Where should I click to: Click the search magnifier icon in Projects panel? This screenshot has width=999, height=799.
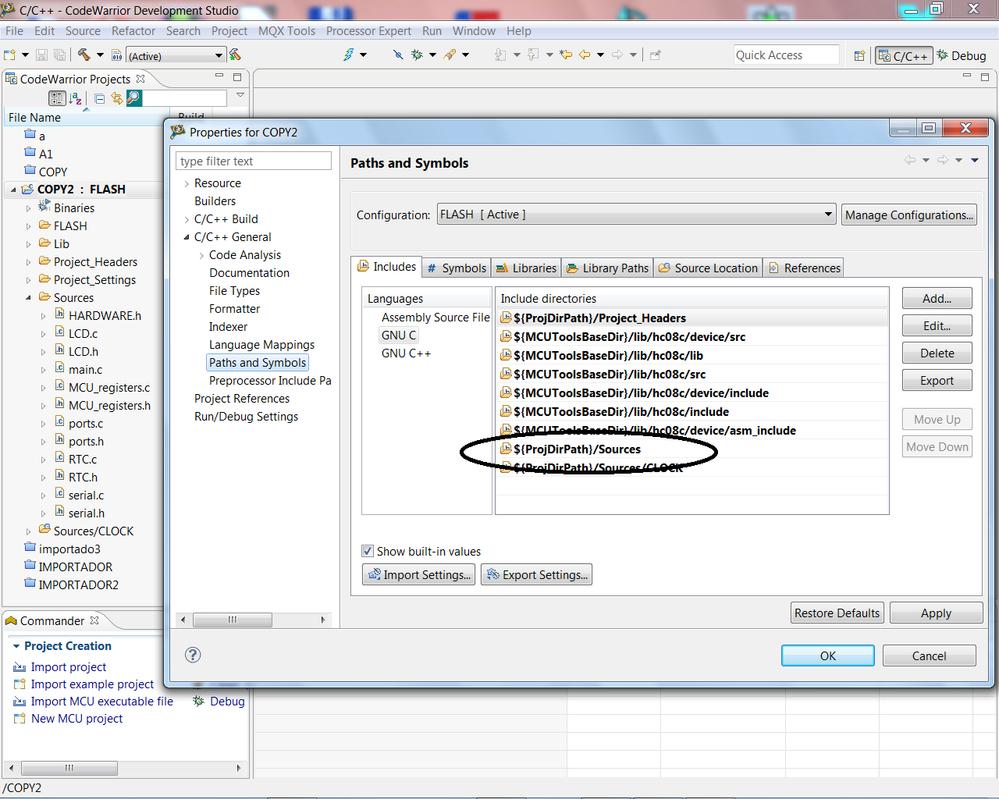134,98
